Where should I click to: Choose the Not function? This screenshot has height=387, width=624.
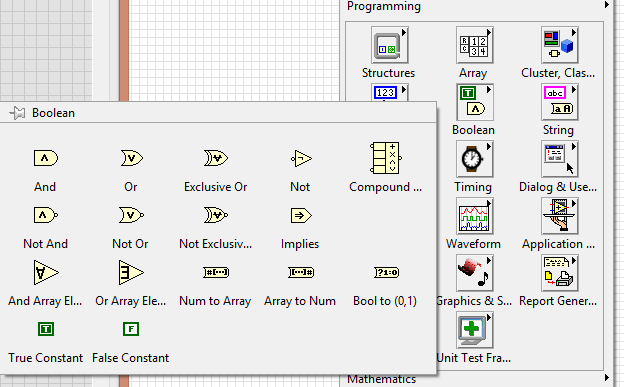click(x=301, y=159)
